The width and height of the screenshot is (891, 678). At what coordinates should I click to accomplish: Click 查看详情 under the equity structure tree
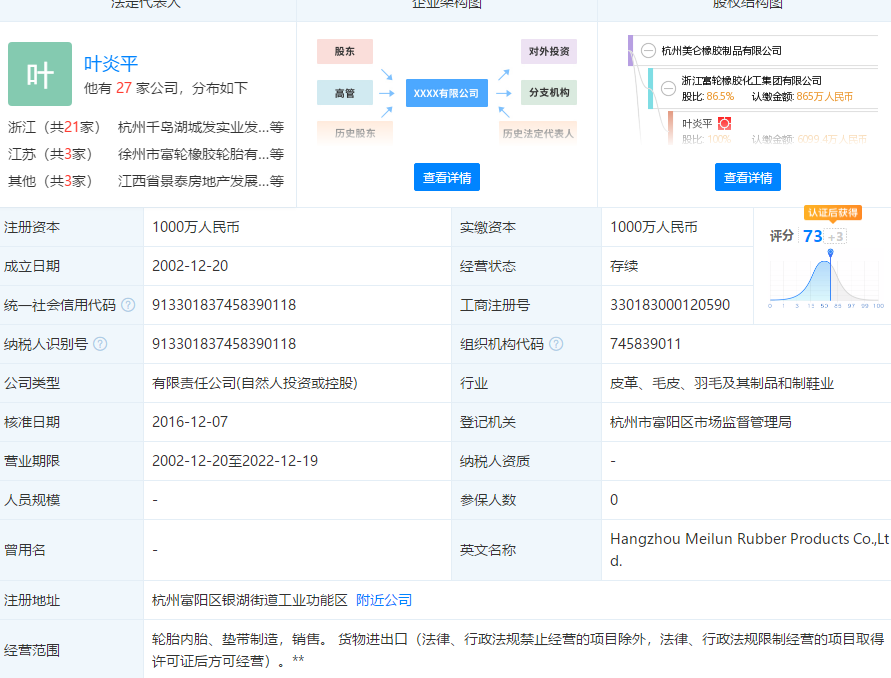pyautogui.click(x=748, y=177)
